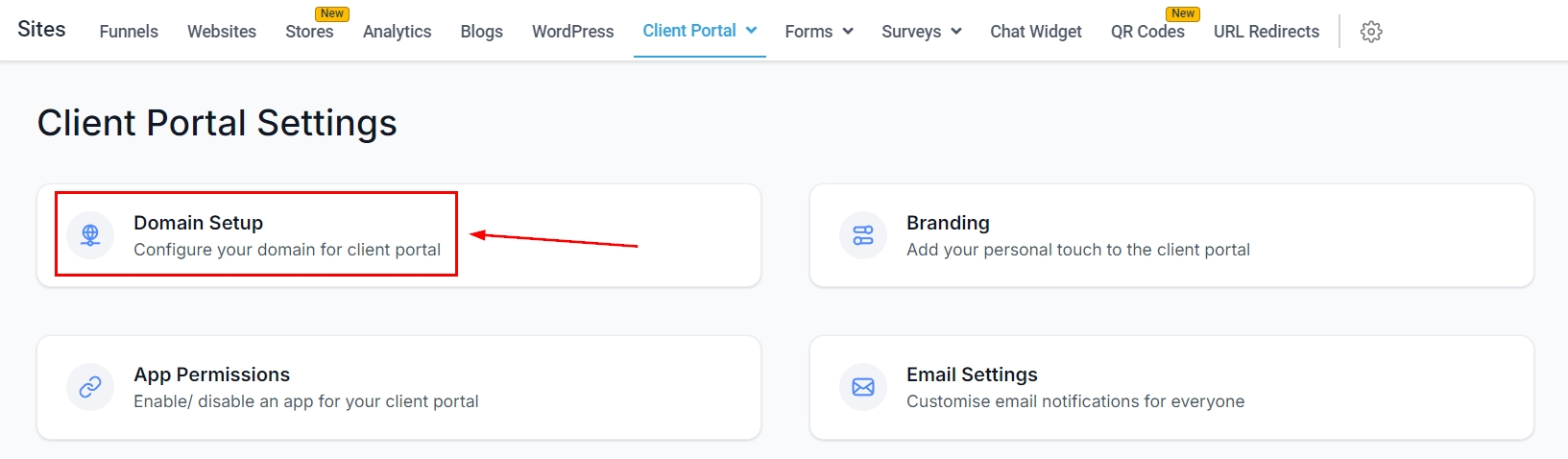
Task: Click the Domain Setup globe icon
Action: pyautogui.click(x=90, y=235)
